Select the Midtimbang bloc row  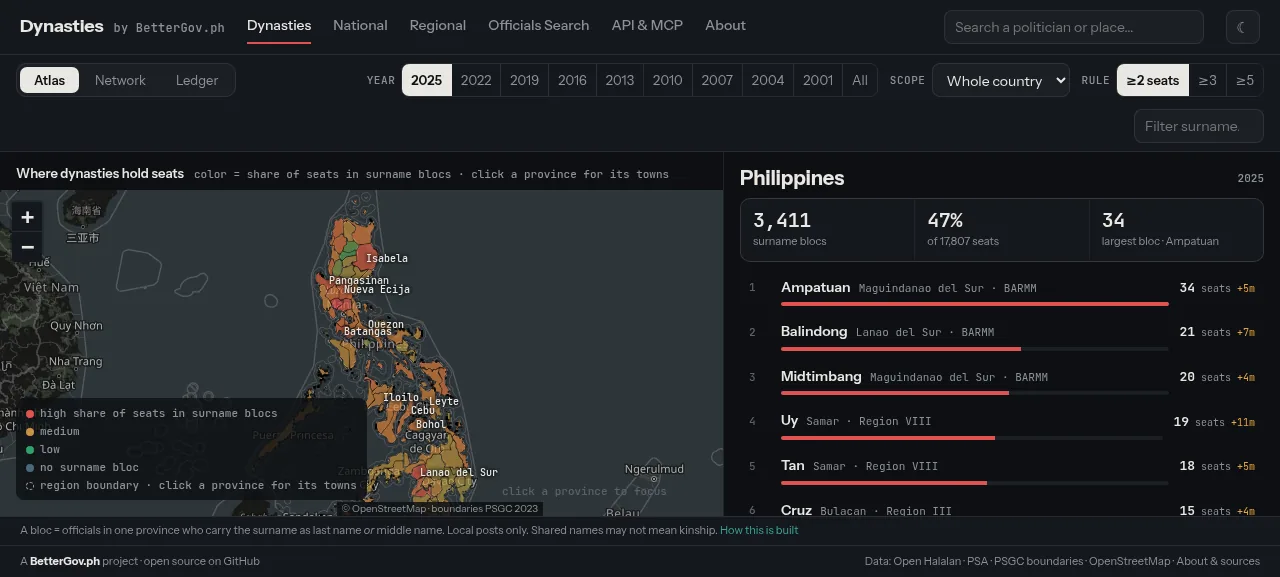click(1002, 384)
